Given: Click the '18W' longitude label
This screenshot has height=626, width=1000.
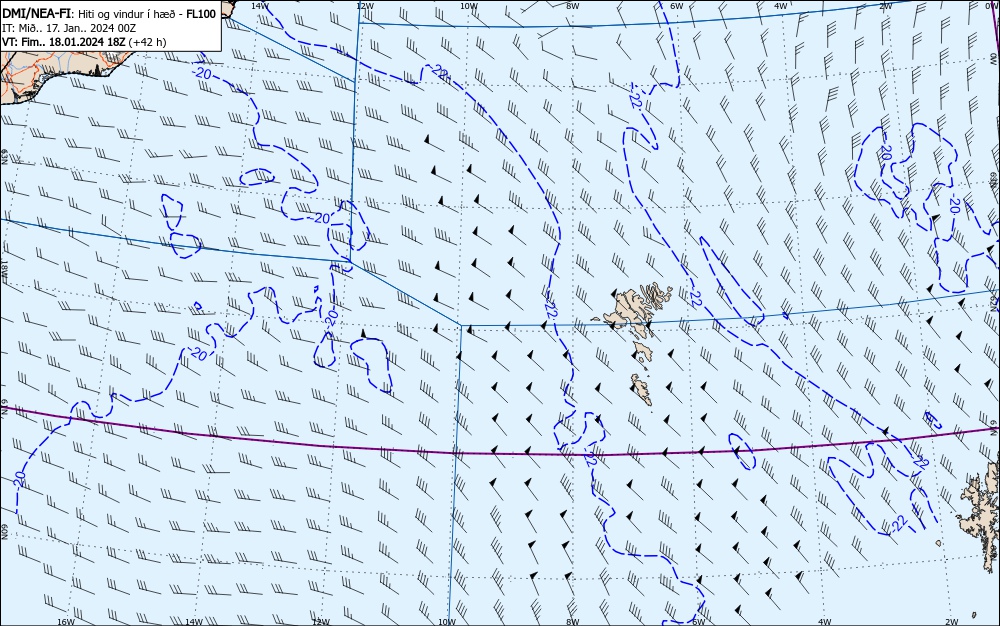Looking at the screenshot, I should 4,268.
